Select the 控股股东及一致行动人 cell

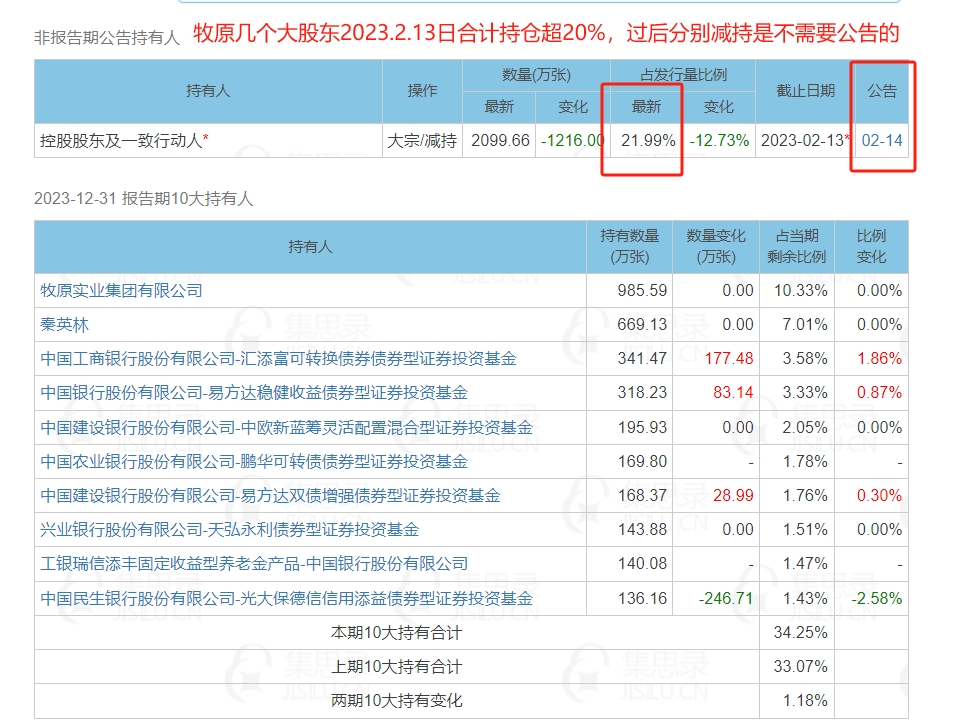click(x=208, y=140)
